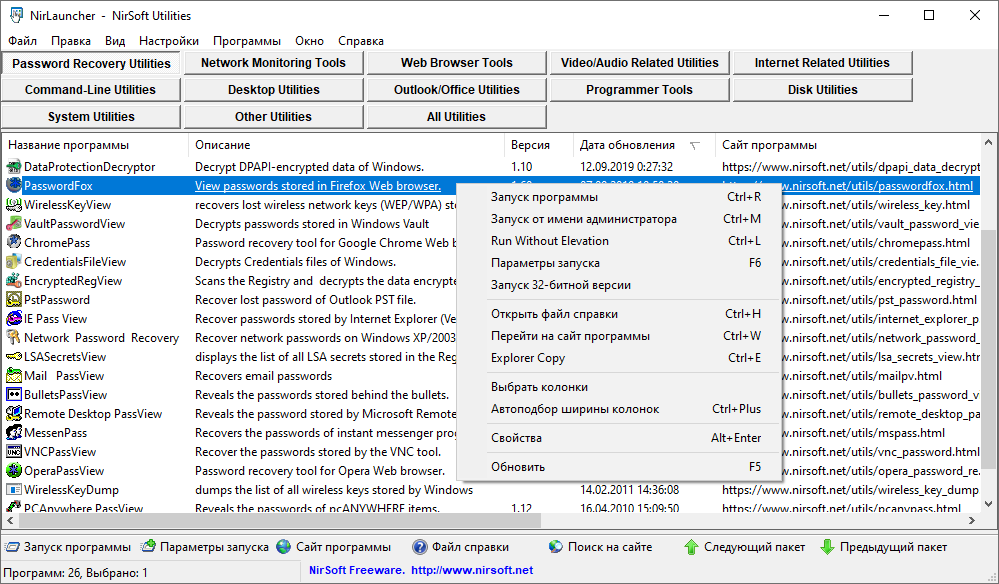The image size is (999, 584).
Task: Open the Программы menu
Action: click(x=247, y=41)
